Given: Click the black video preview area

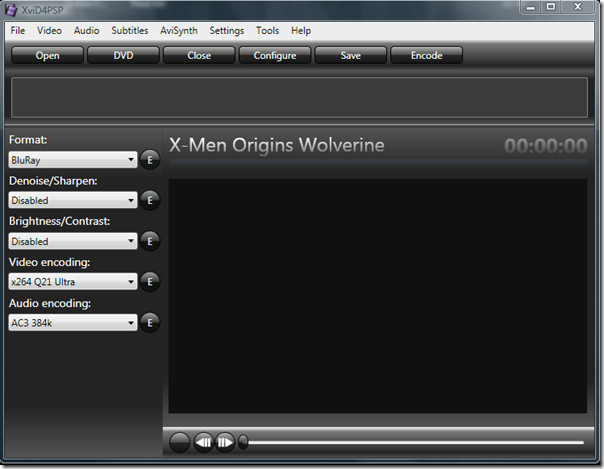Looking at the screenshot, I should [x=378, y=296].
